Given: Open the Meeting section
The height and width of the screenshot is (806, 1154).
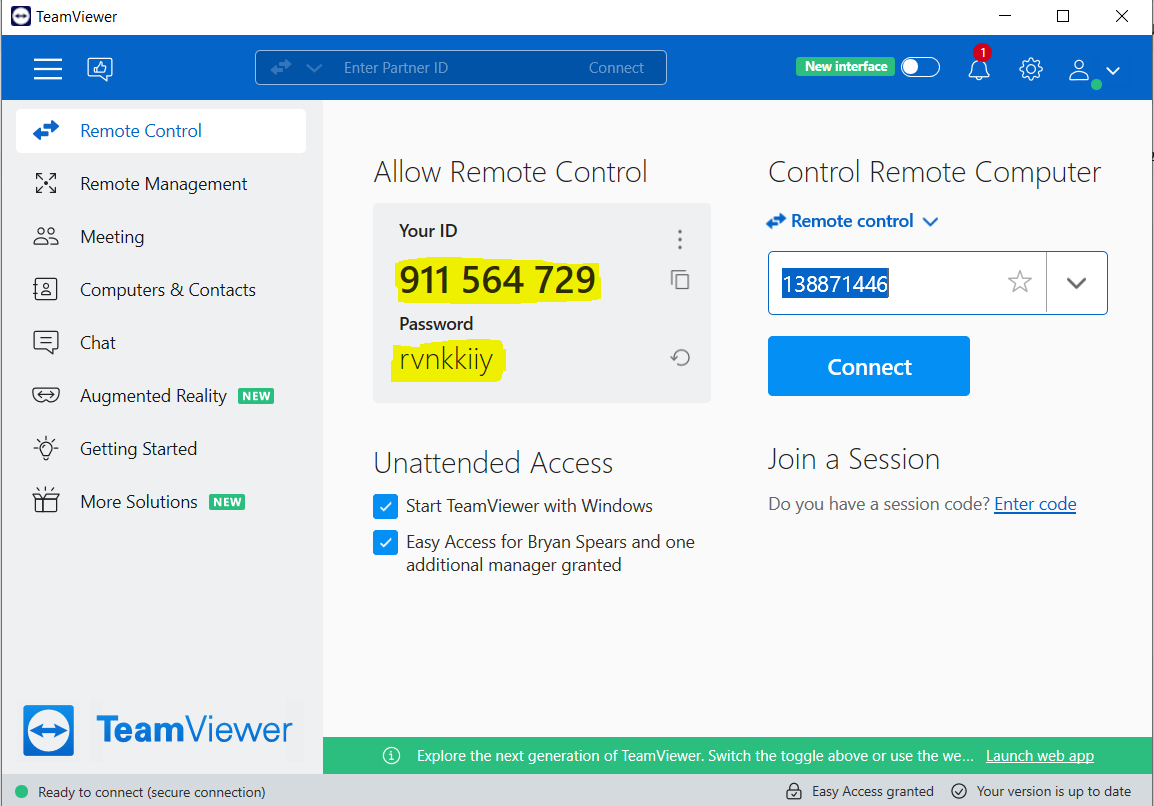Looking at the screenshot, I should tap(160, 237).
